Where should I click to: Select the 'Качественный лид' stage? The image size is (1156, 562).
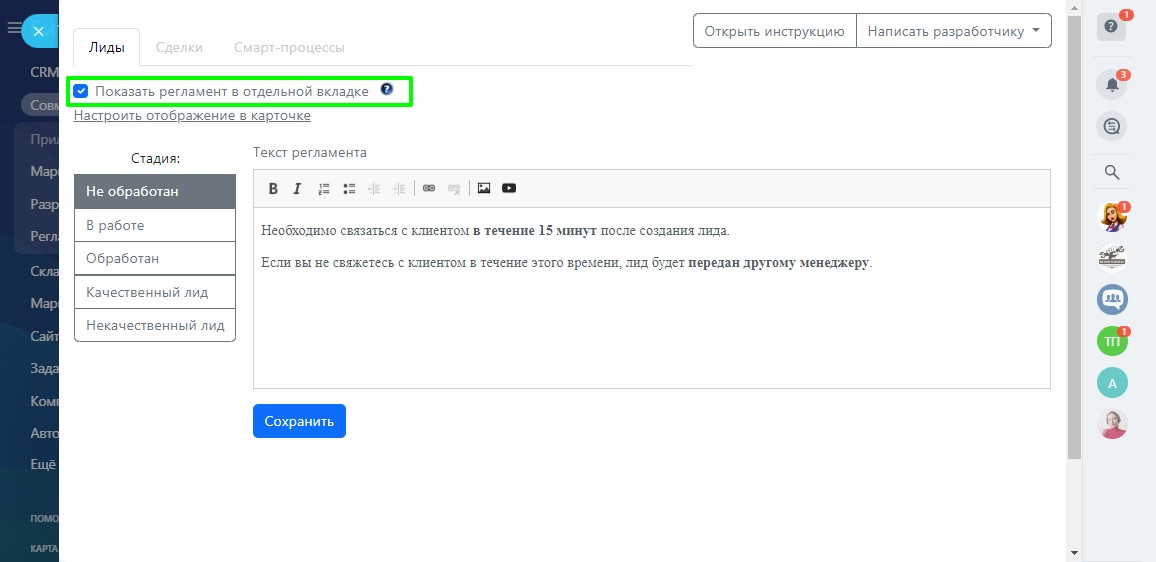click(x=155, y=293)
